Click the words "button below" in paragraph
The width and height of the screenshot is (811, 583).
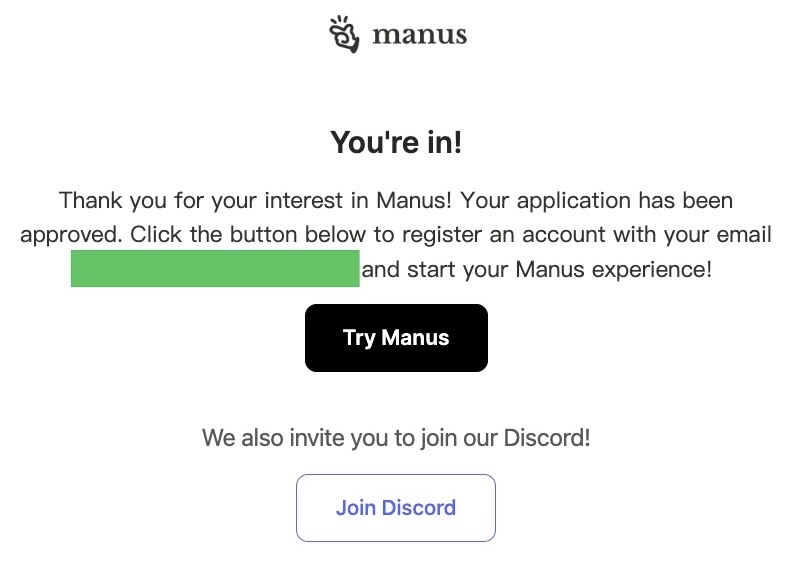(x=298, y=234)
